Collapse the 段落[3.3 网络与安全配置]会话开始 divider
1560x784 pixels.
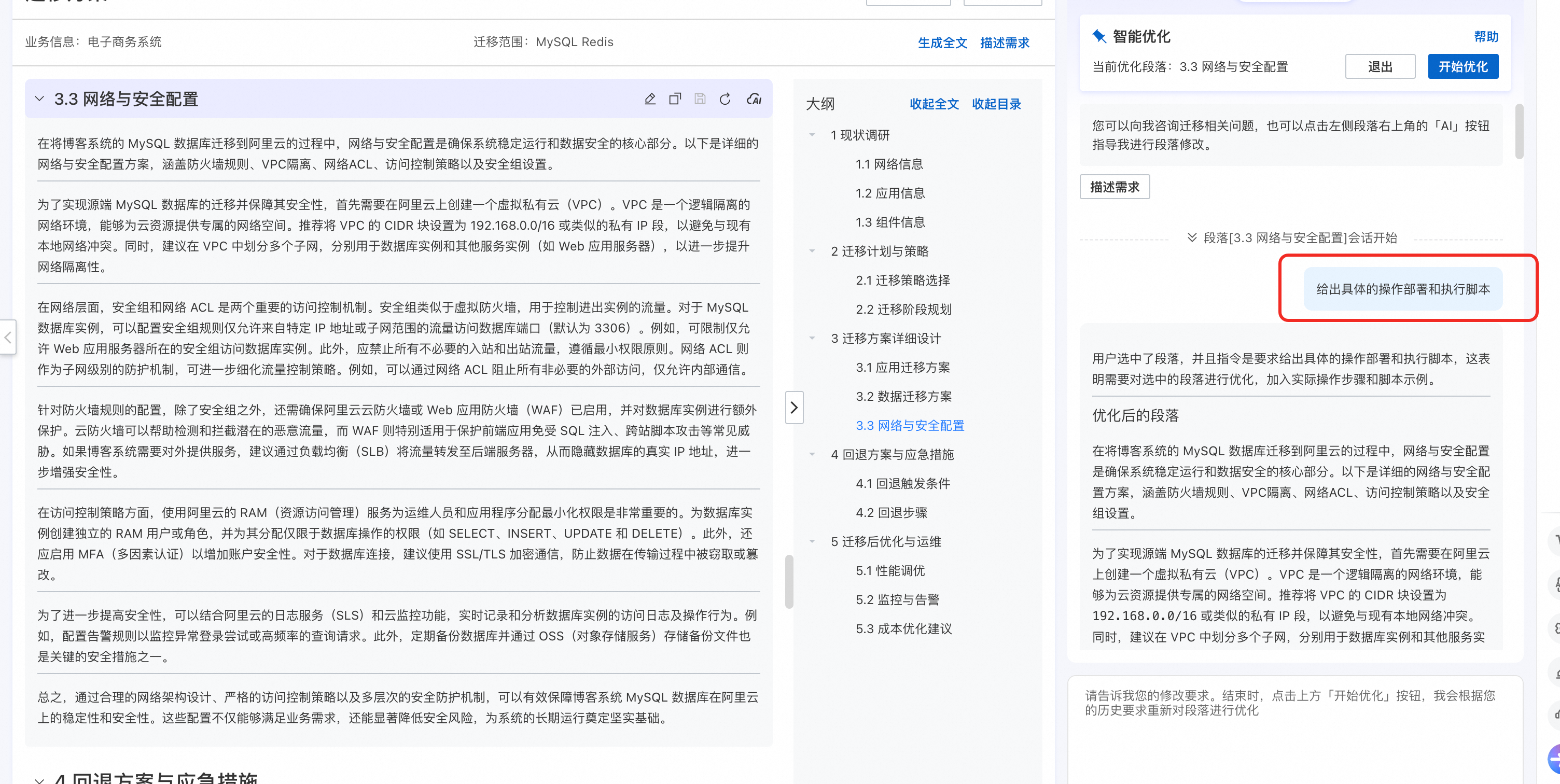(x=1191, y=237)
